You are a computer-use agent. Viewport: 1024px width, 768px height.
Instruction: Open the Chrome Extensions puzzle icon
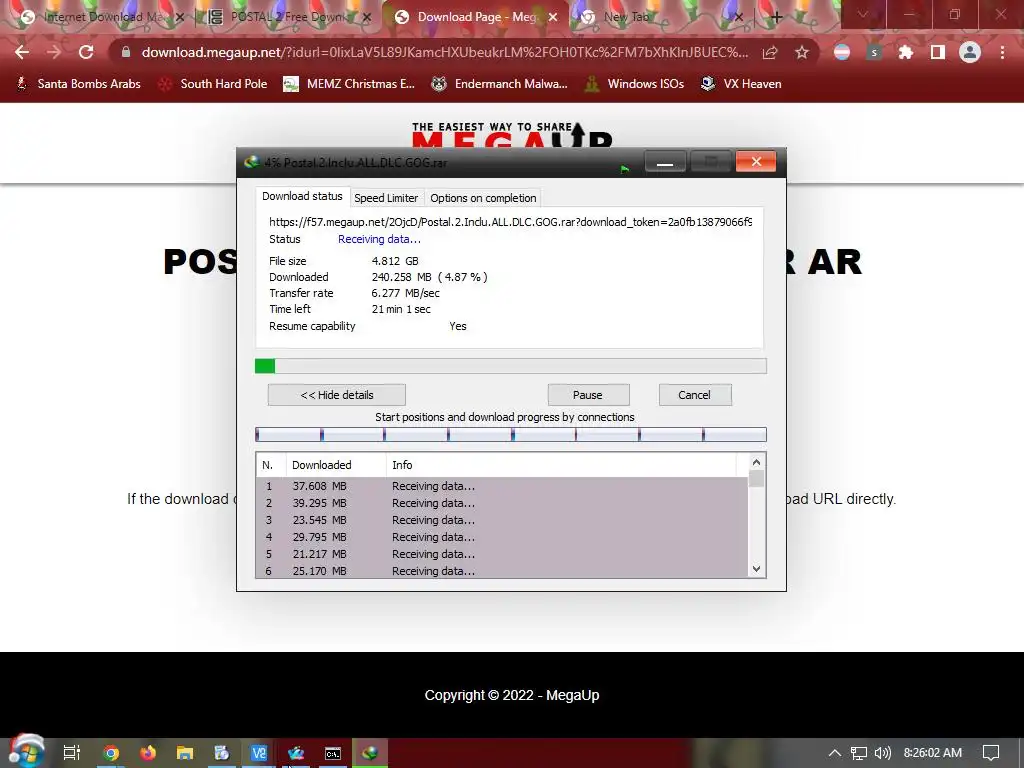coord(905,52)
